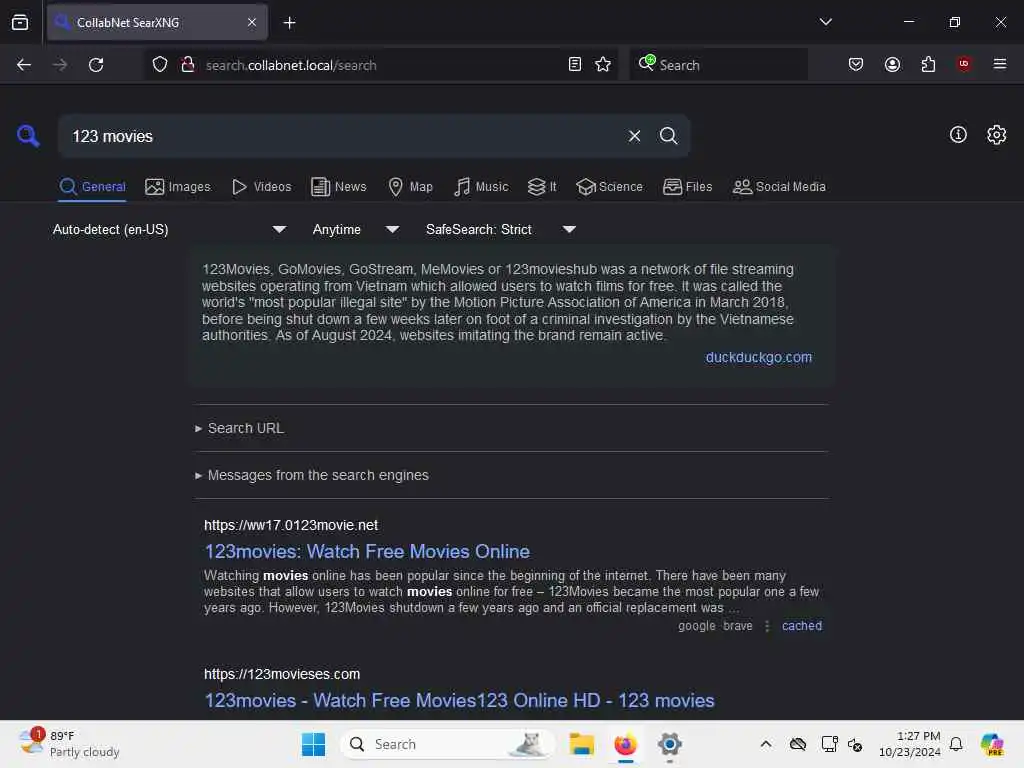Open new tab with plus icon
The width and height of the screenshot is (1024, 768).
point(289,23)
